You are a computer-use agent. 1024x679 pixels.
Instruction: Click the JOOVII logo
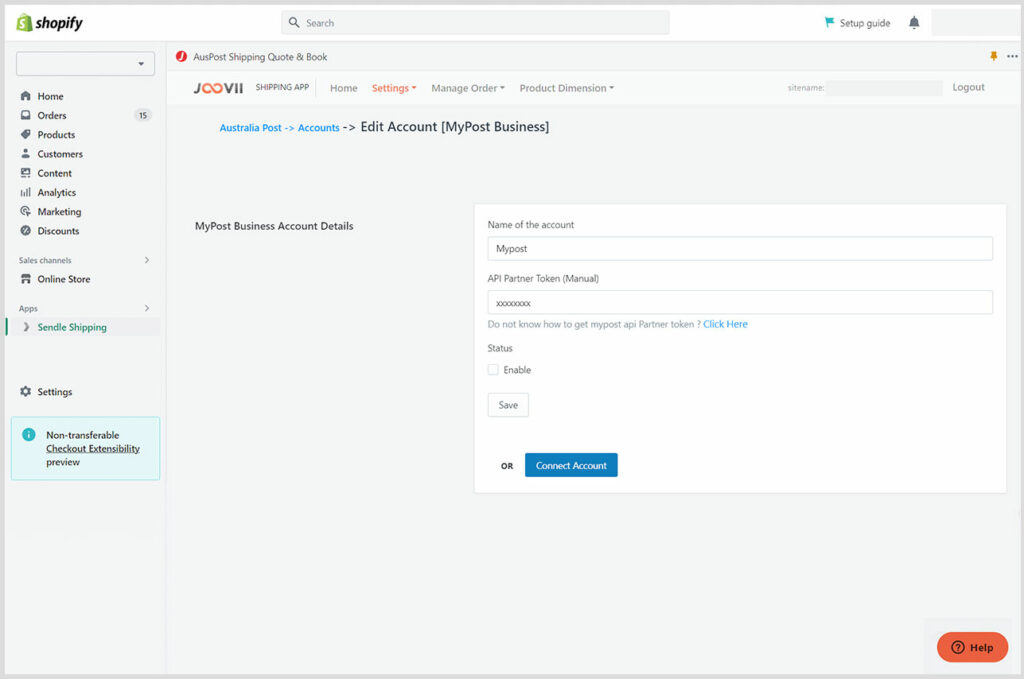[x=218, y=88]
